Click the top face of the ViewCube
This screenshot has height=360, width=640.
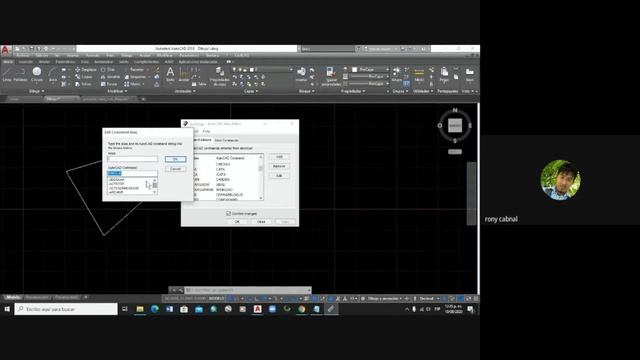point(455,125)
